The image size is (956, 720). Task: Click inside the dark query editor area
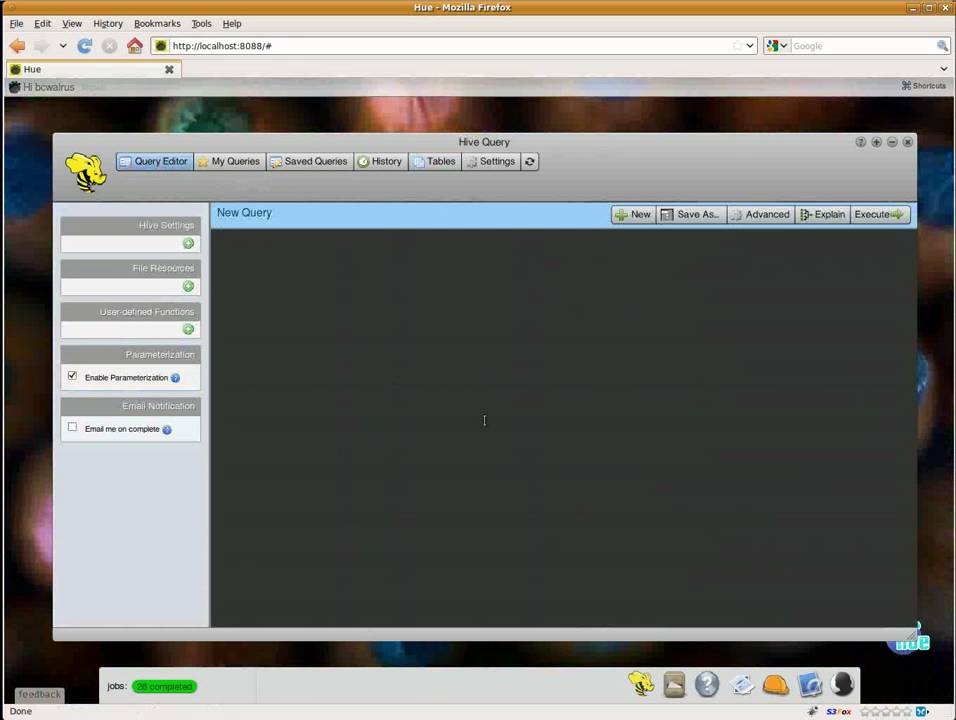pos(563,428)
